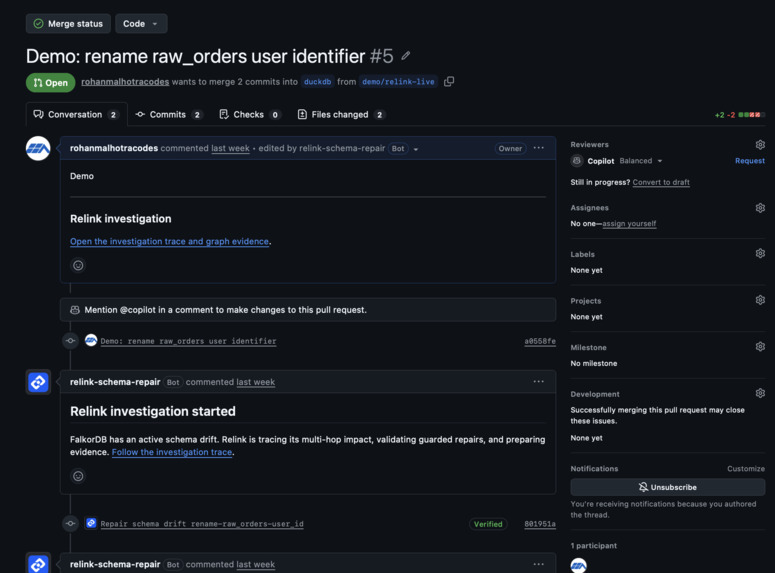Click participant avatar in sidebar
775x573 pixels.
[578, 565]
